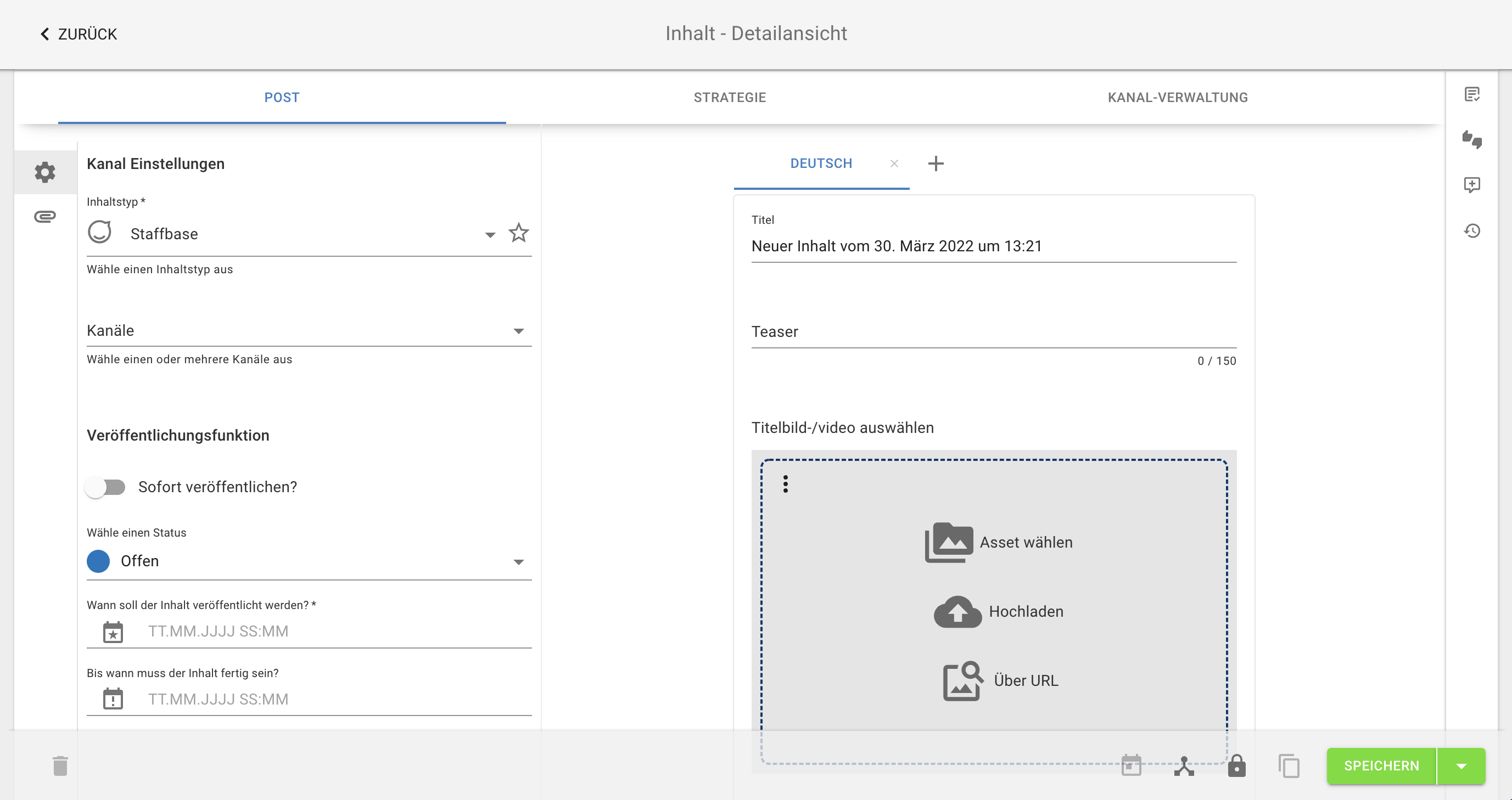Open the Inhaltstyp dropdown showing Staffbase

click(x=490, y=234)
